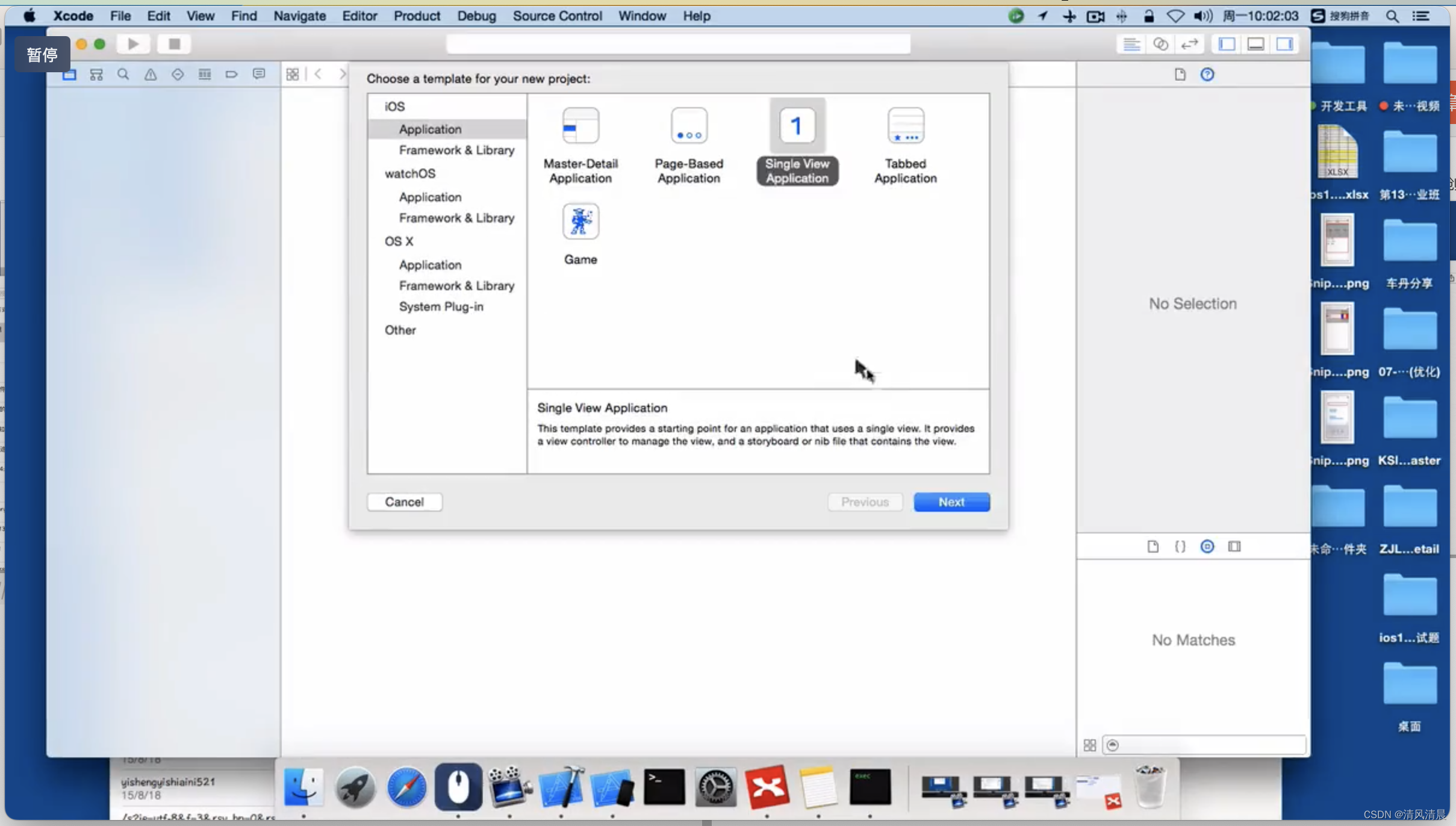Open the Wi-Fi status menu
Viewport: 1456px width, 826px height.
pyautogui.click(x=1175, y=16)
